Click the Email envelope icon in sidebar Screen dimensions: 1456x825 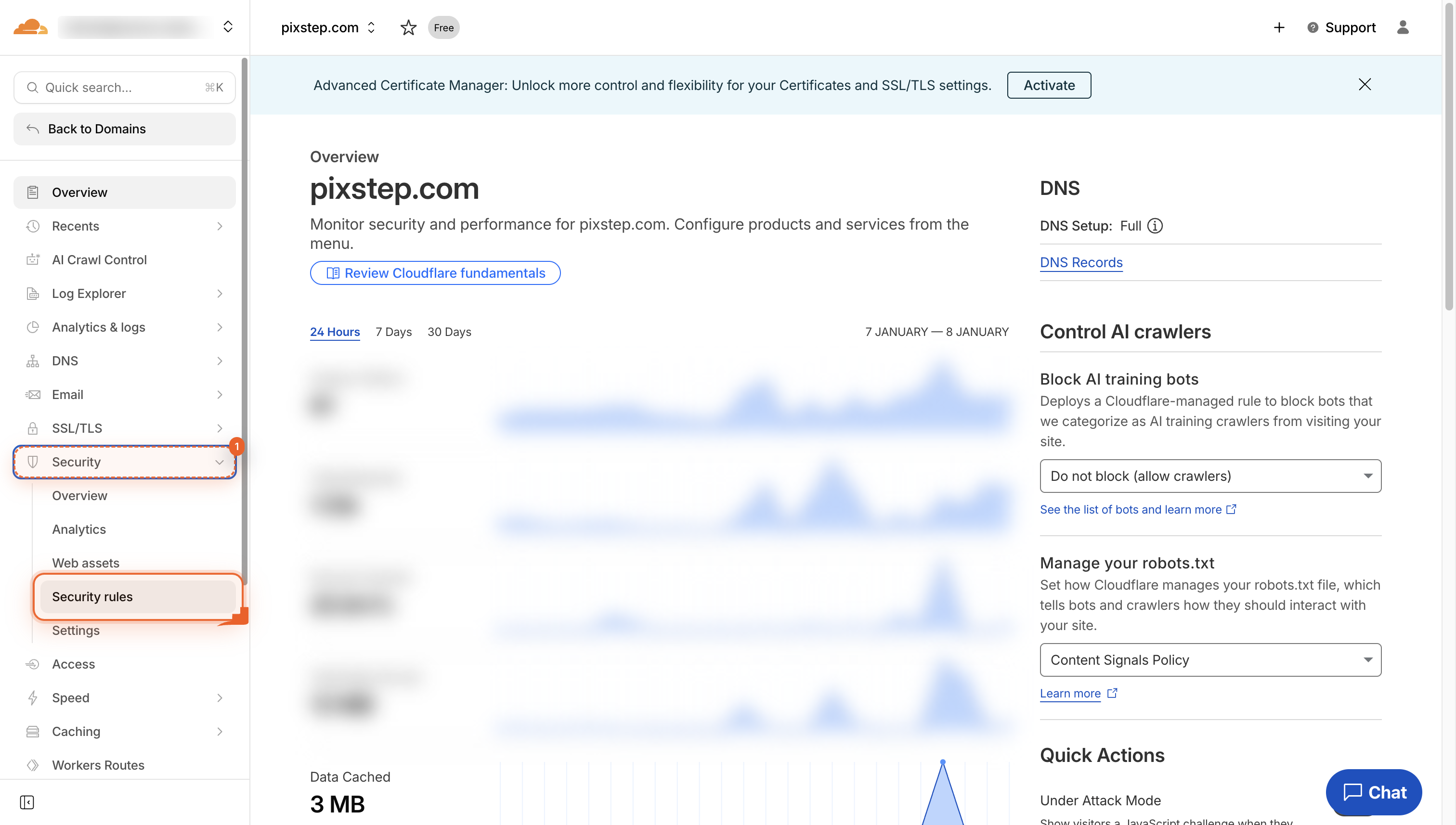point(32,394)
